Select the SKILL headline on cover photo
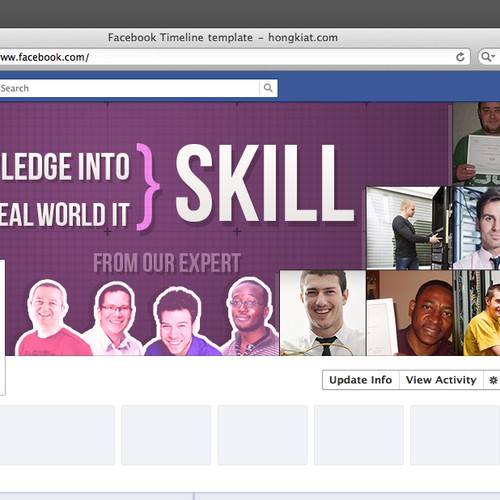The image size is (500, 500). pos(265,183)
